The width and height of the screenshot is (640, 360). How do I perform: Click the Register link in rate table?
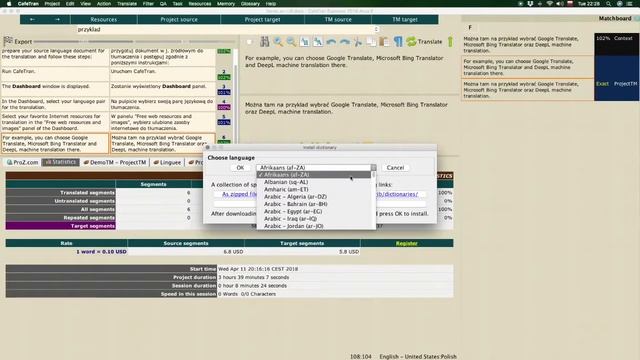pyautogui.click(x=407, y=243)
